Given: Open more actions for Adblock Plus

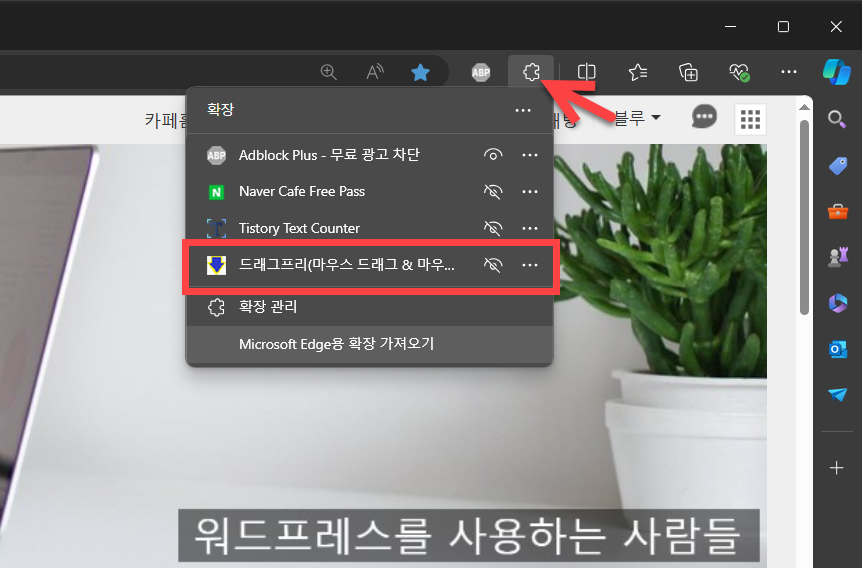Looking at the screenshot, I should pyautogui.click(x=530, y=155).
